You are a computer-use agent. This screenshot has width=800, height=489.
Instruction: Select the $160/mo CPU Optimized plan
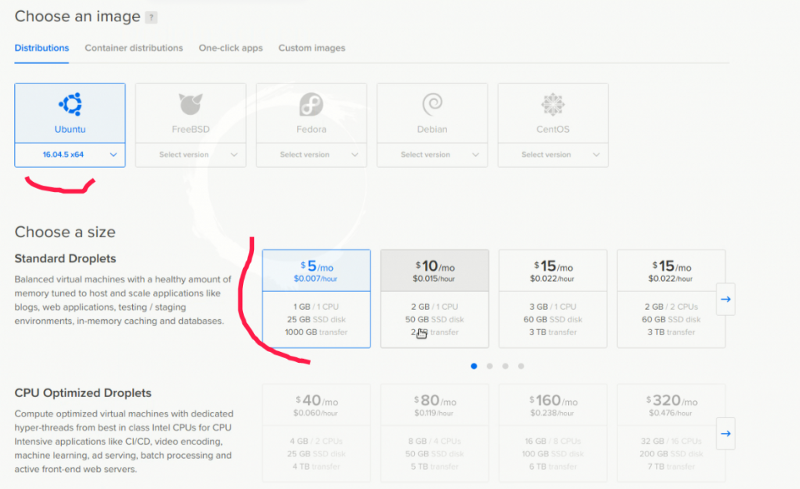click(x=553, y=433)
